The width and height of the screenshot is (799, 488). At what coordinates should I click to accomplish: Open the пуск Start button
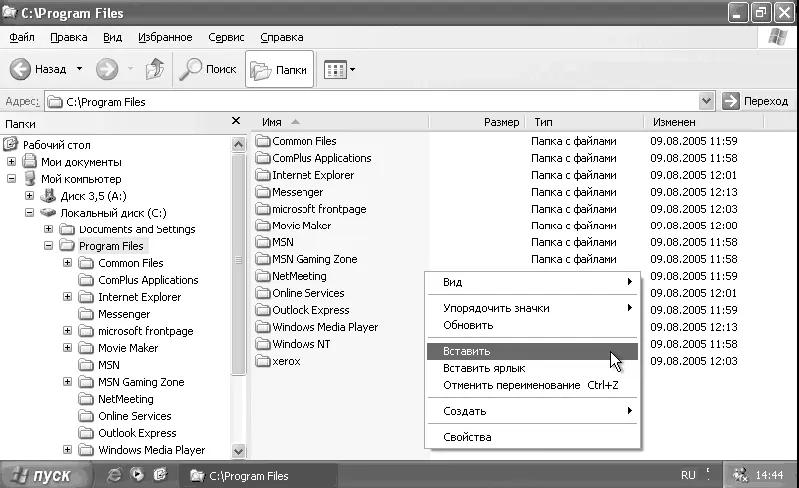46,475
